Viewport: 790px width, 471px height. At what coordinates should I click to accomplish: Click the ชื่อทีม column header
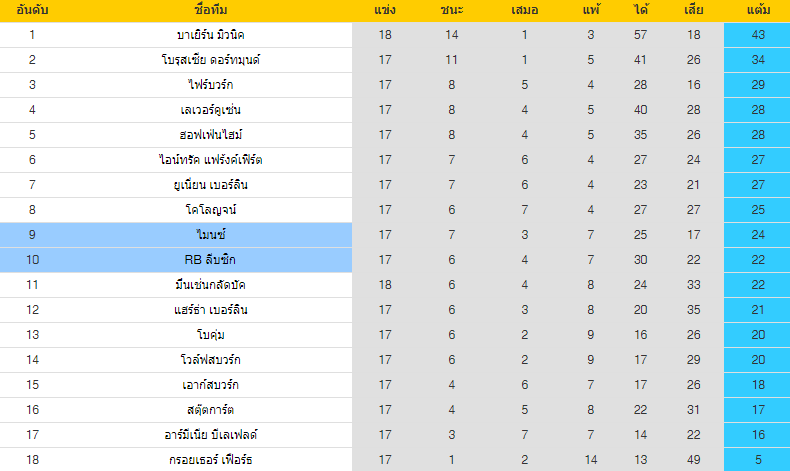[x=211, y=10]
